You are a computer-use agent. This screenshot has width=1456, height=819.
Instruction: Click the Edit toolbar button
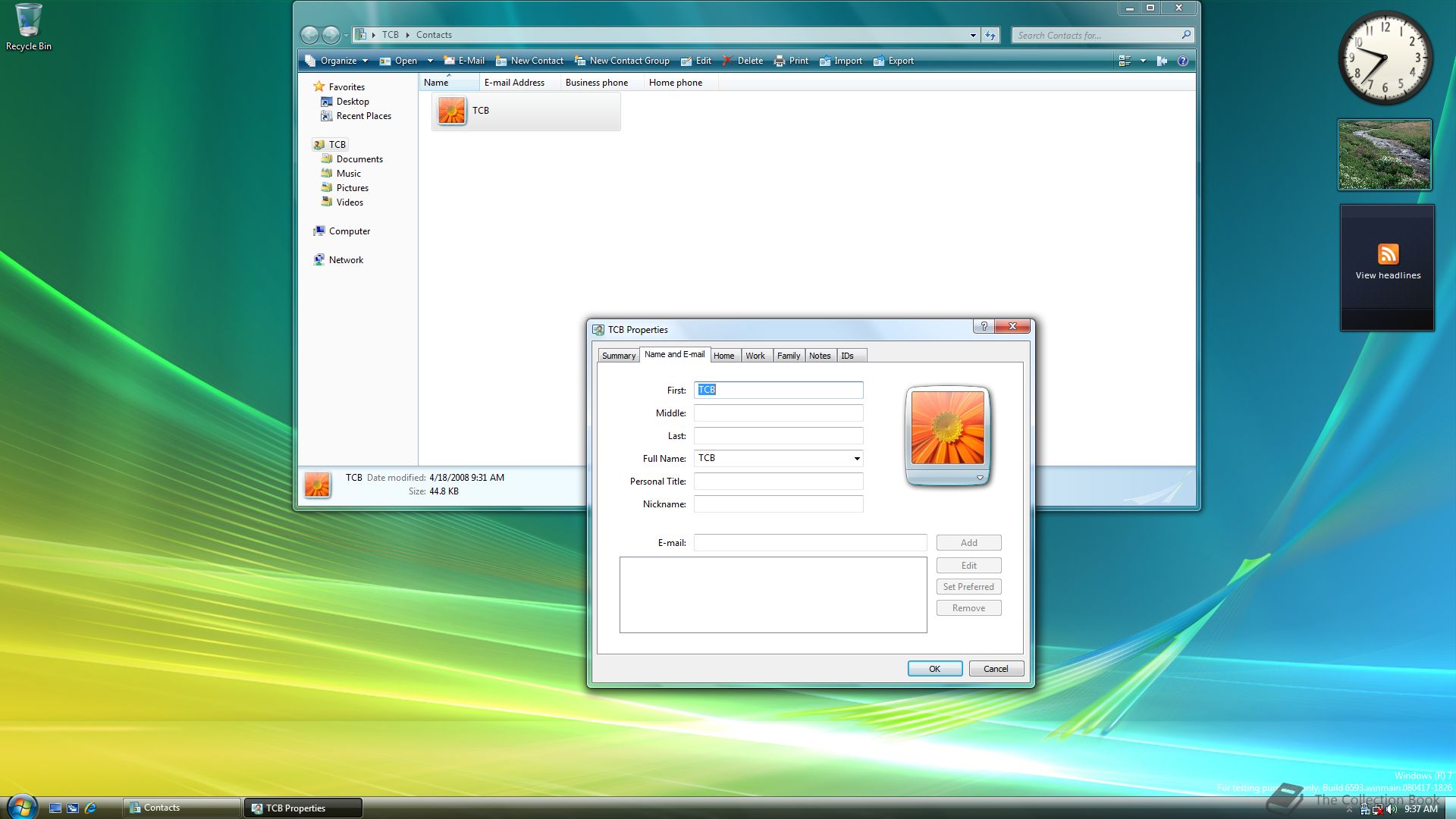coord(696,61)
